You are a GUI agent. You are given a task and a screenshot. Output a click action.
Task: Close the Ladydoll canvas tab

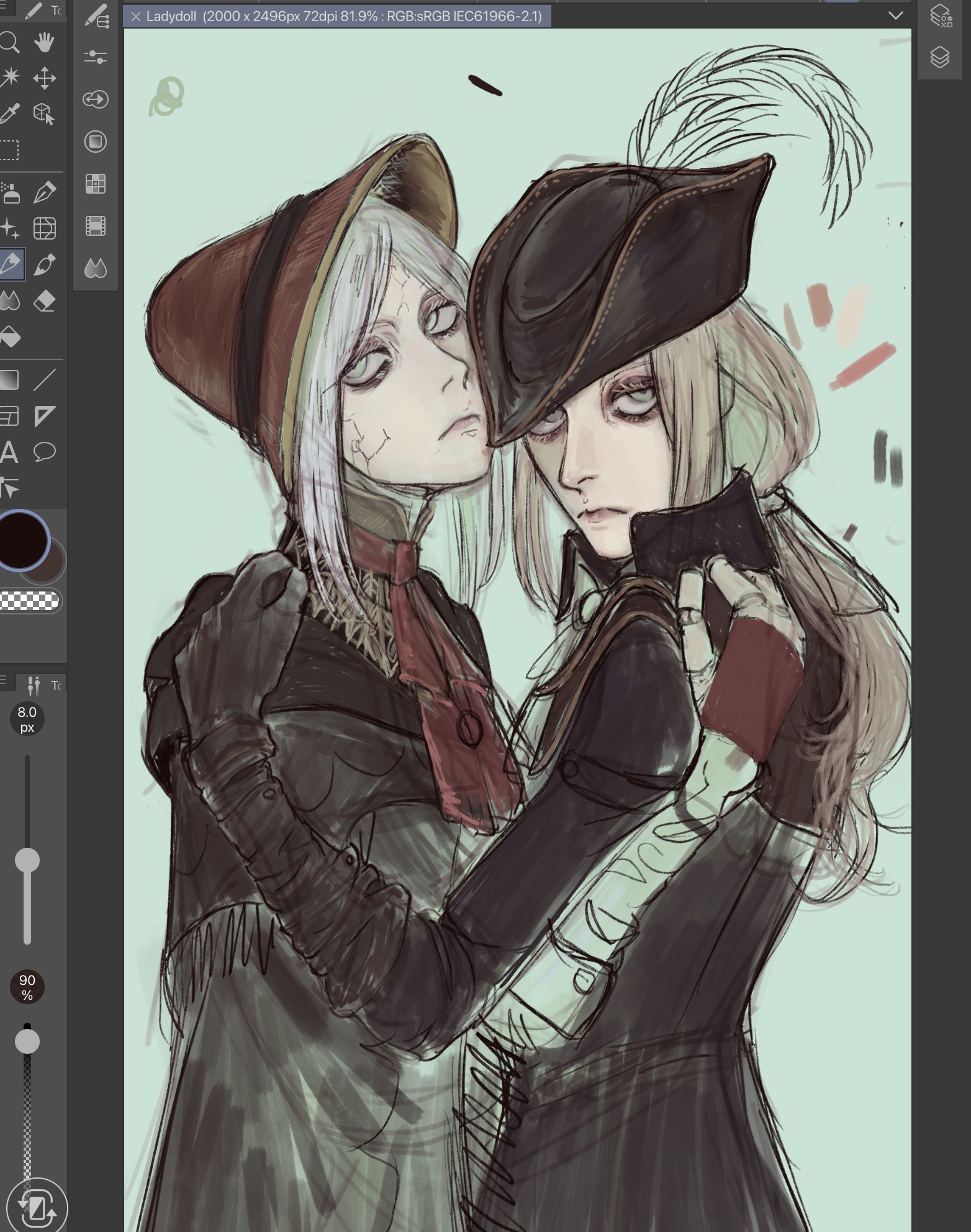tap(136, 17)
